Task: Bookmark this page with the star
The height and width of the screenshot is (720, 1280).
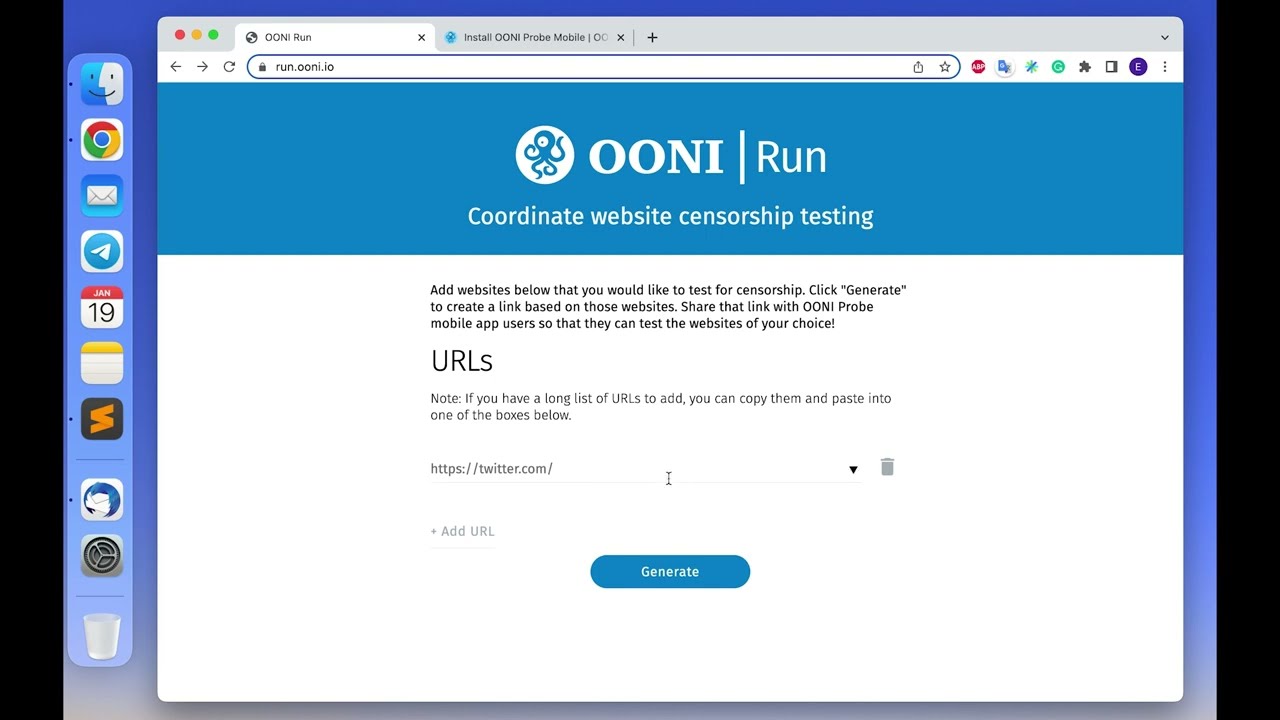Action: tap(944, 67)
